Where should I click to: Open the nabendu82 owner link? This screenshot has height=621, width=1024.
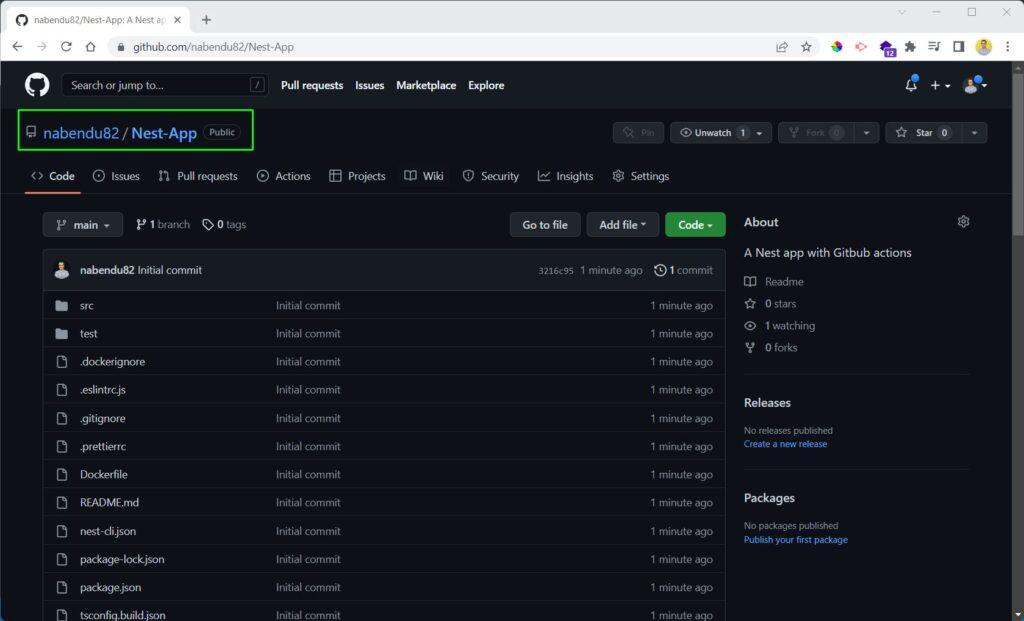click(81, 133)
